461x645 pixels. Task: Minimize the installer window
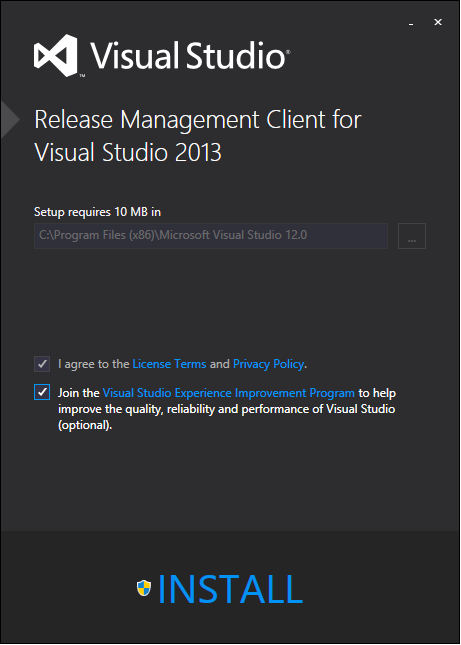pyautogui.click(x=411, y=23)
